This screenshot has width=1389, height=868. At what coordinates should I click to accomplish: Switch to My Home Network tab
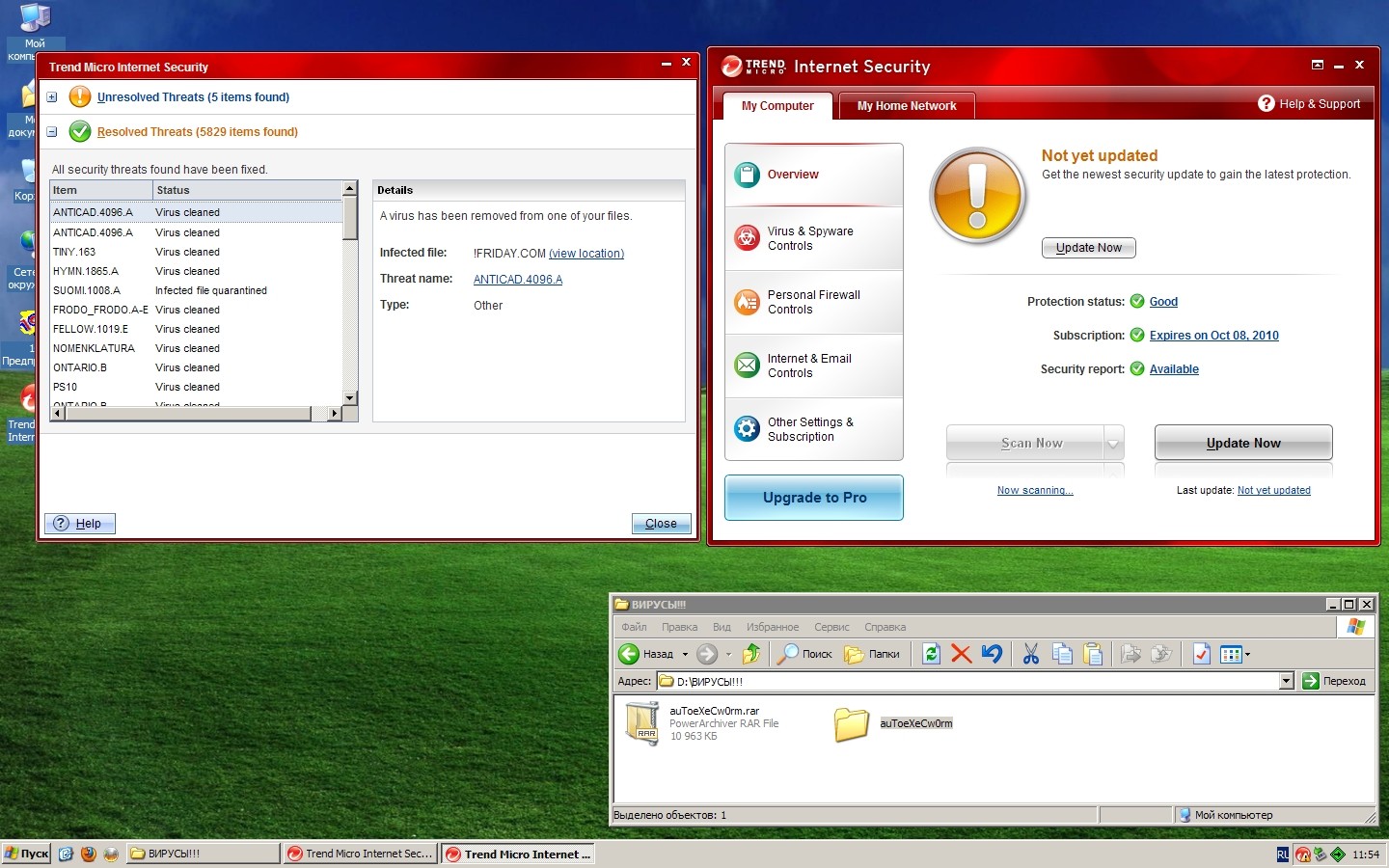(907, 106)
